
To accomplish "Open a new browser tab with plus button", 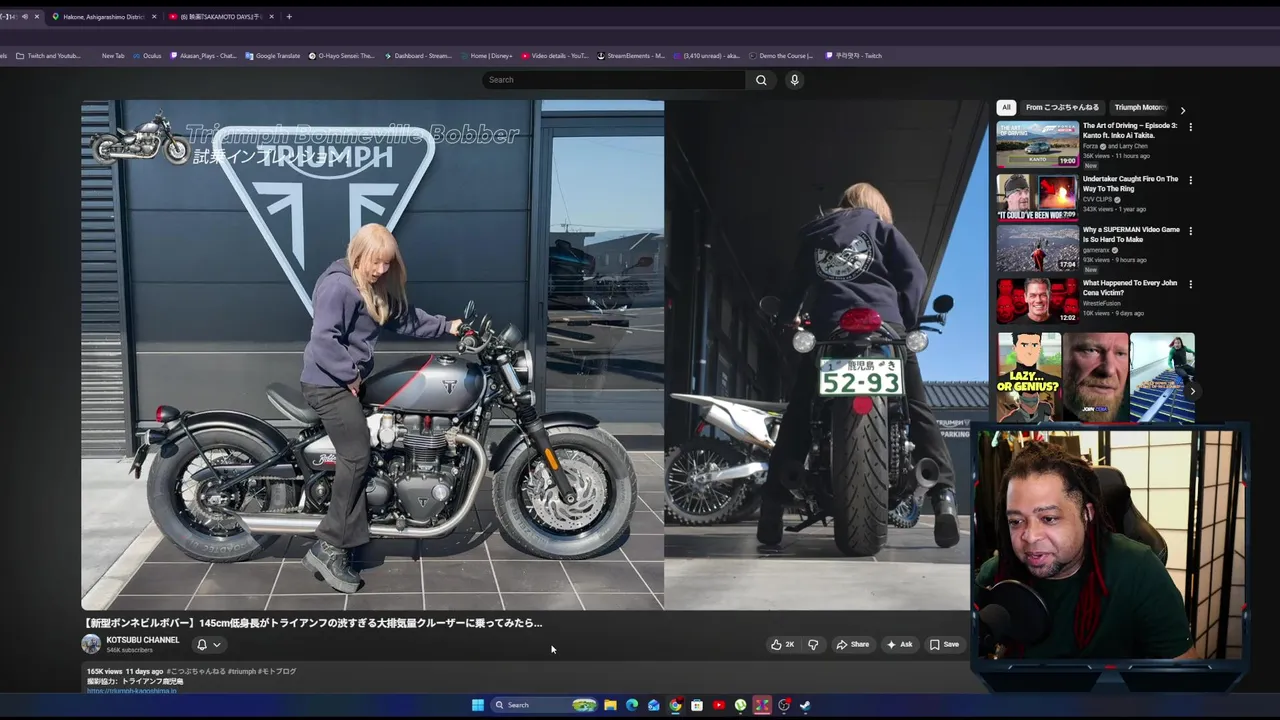I will [289, 17].
